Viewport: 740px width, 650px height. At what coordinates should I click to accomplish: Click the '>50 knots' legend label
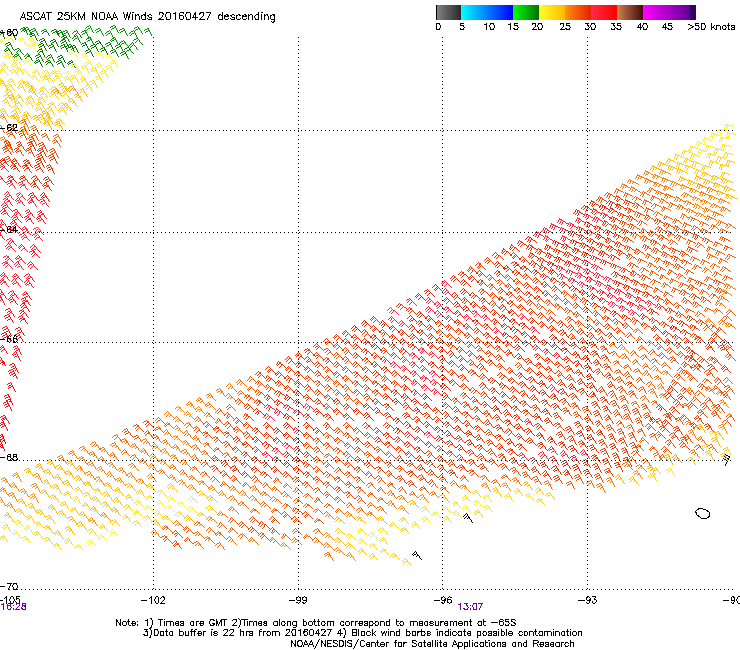[711, 26]
